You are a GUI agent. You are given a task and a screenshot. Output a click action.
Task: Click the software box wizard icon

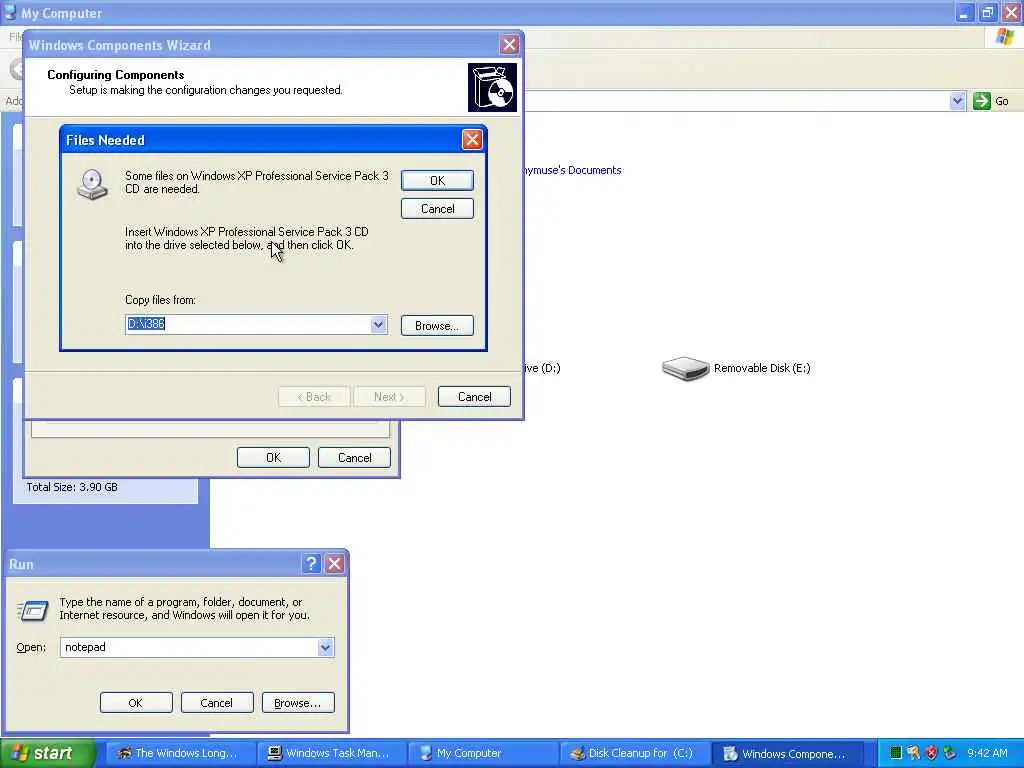coord(492,87)
